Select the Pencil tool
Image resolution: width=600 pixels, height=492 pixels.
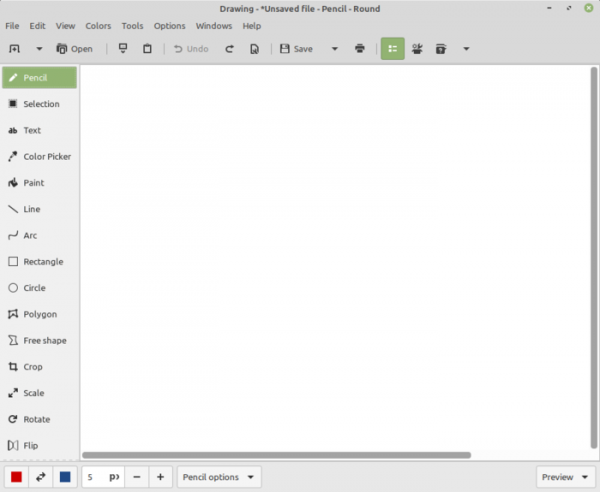(x=40, y=78)
